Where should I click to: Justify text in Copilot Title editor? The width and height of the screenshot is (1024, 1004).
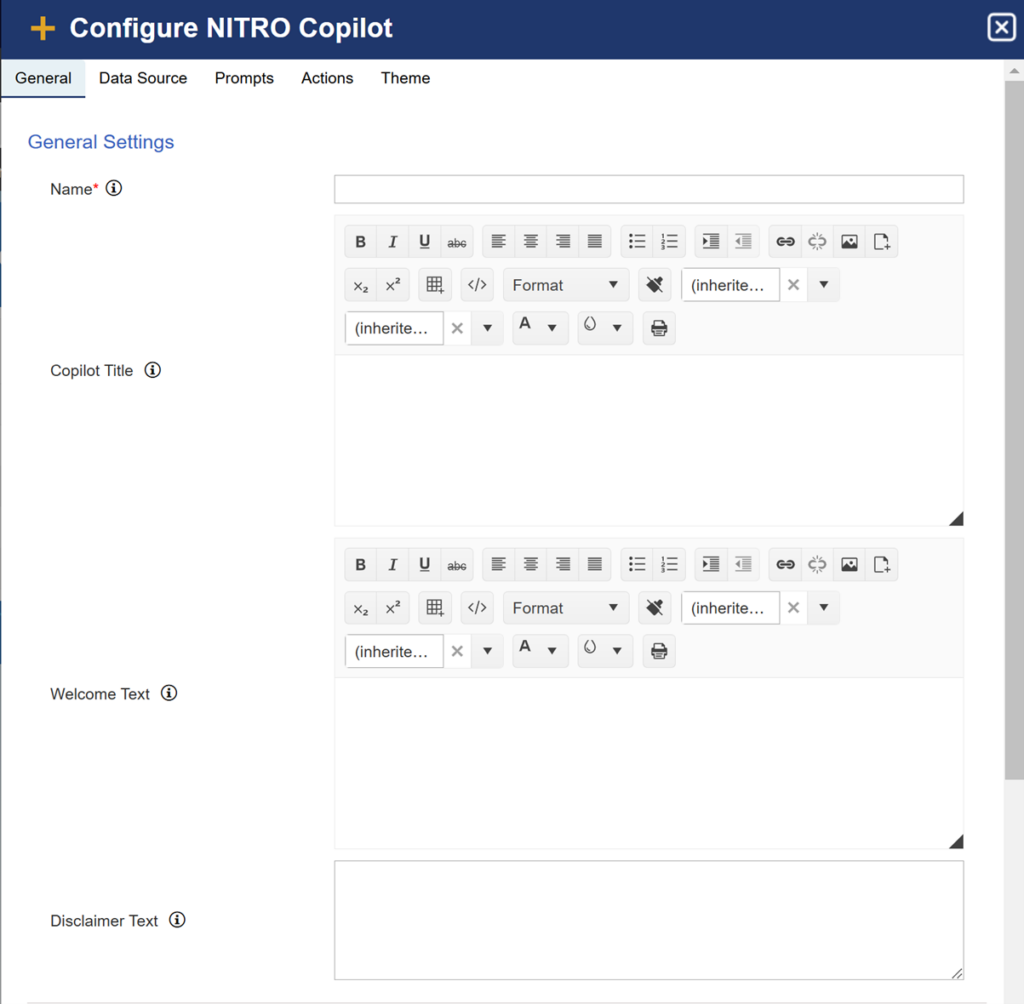[x=594, y=242]
